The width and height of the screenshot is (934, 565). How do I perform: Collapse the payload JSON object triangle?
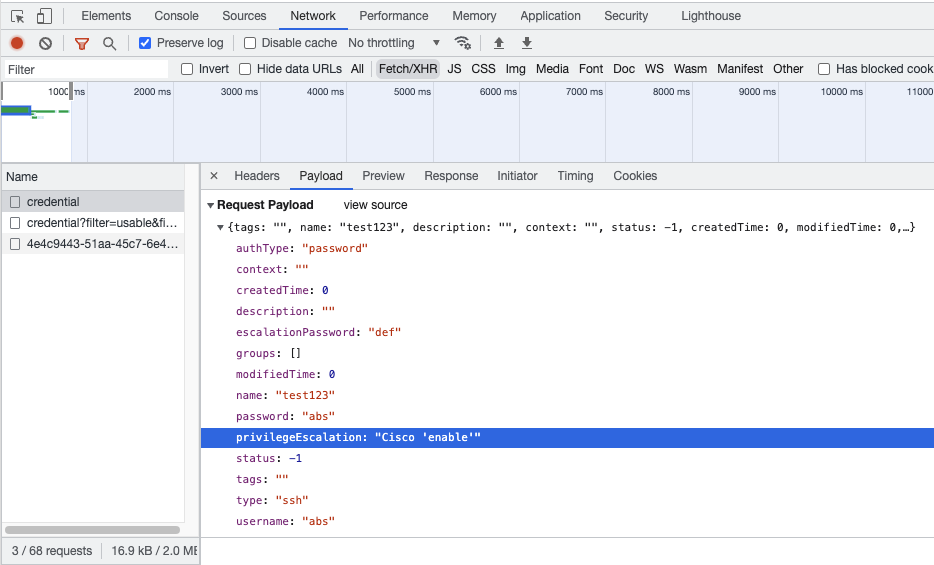220,227
